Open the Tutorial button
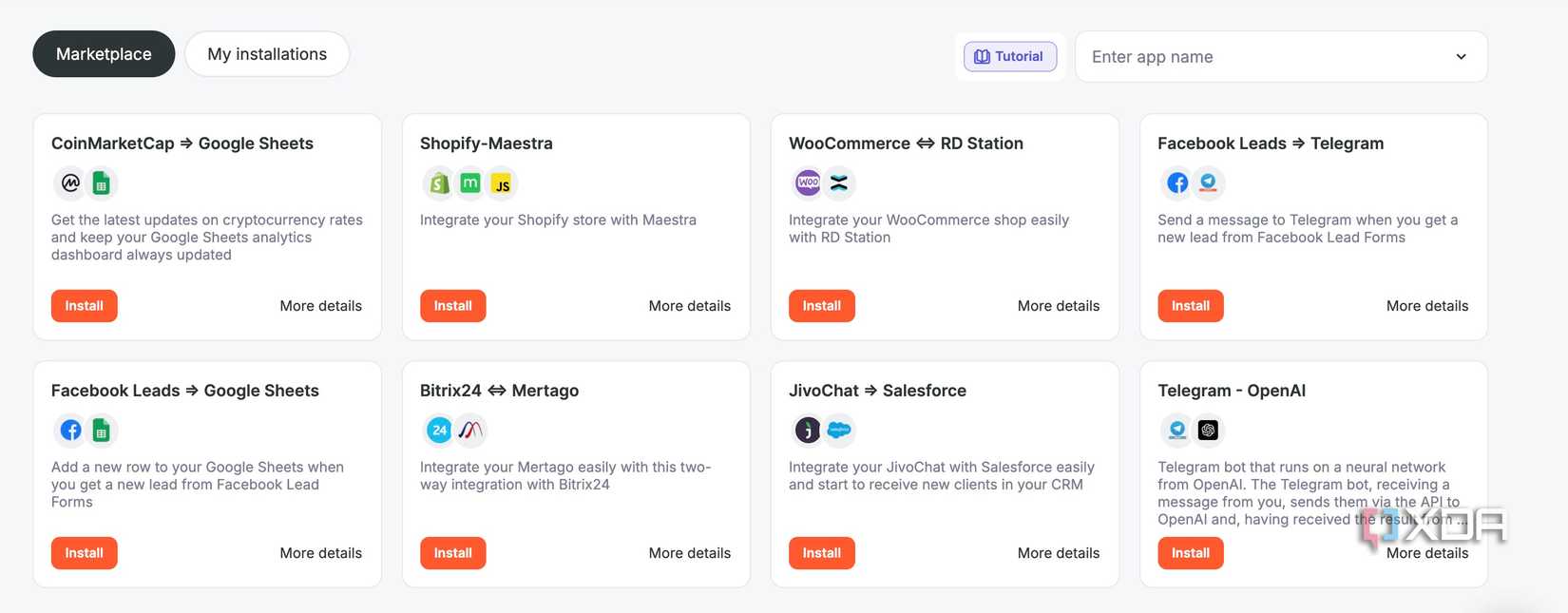 tap(1009, 57)
